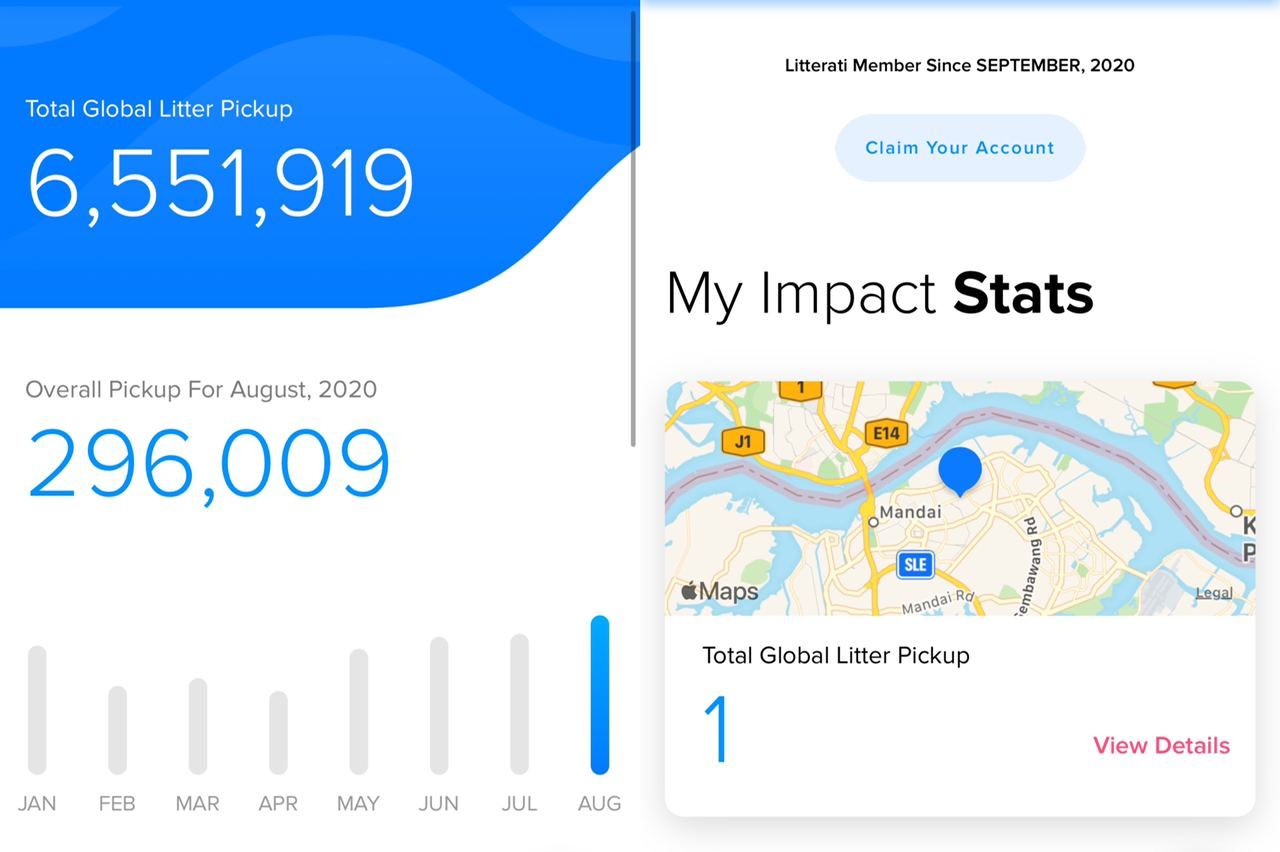The image size is (1280, 852).
Task: Open the Legal link on the map
Action: pyautogui.click(x=1213, y=593)
